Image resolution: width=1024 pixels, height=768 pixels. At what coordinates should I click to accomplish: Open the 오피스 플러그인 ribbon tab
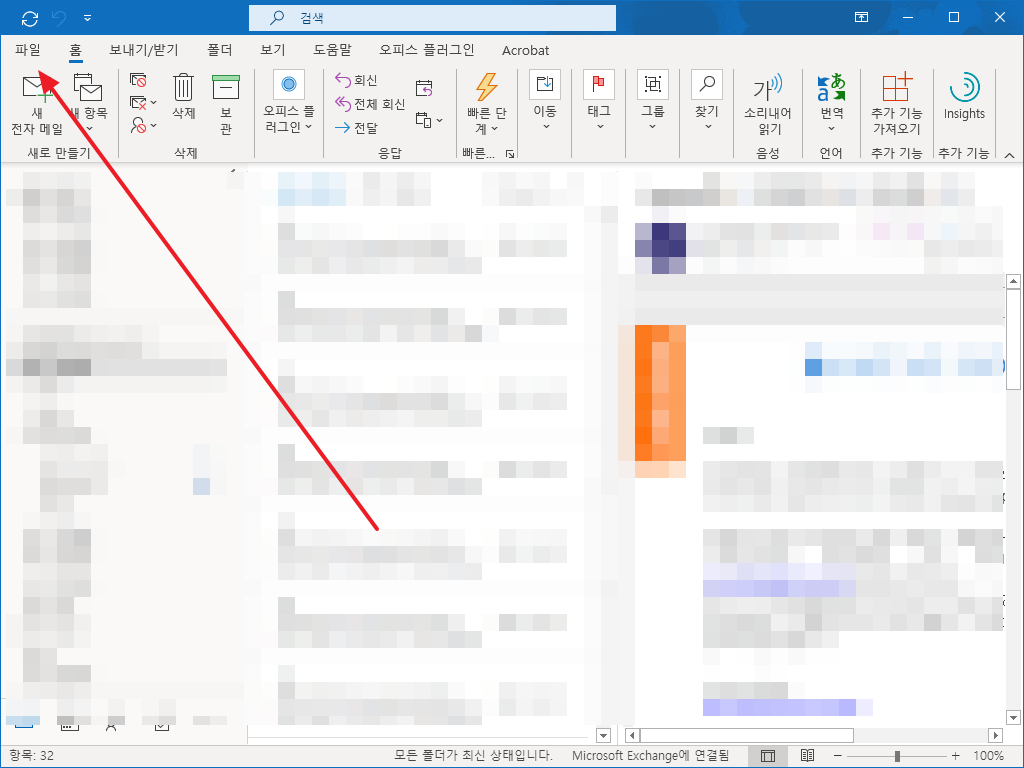426,50
